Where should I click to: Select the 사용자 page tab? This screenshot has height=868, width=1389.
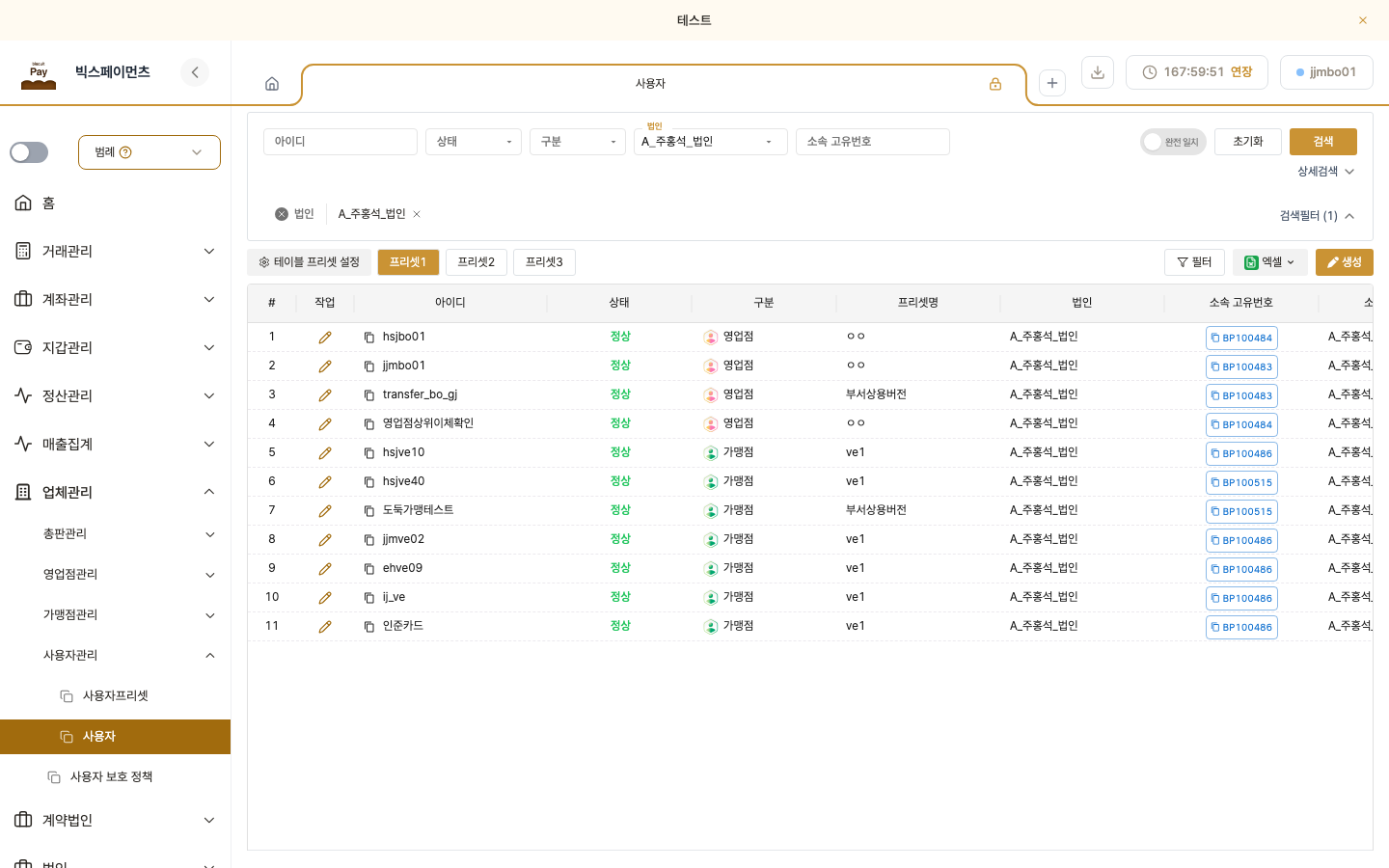pyautogui.click(x=664, y=84)
